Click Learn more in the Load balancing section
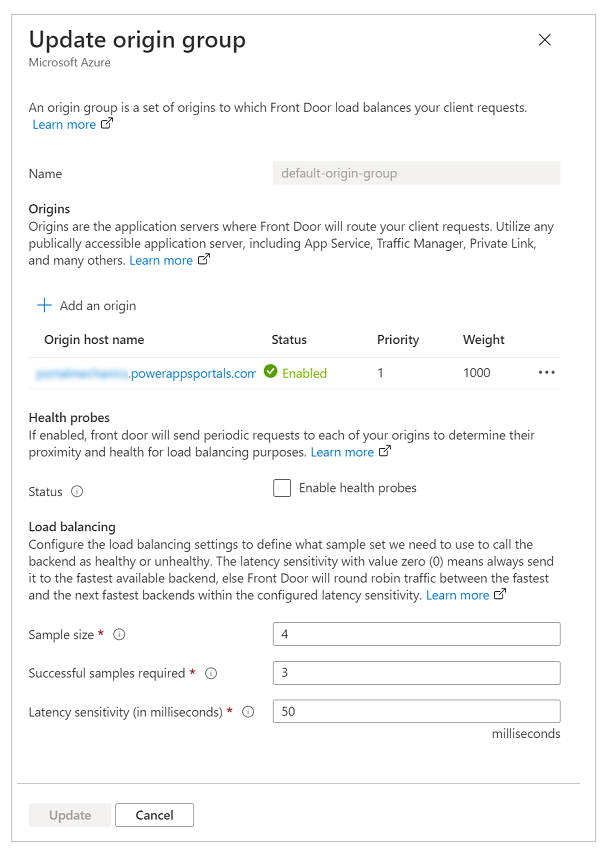This screenshot has width=608, height=854. pos(458,594)
